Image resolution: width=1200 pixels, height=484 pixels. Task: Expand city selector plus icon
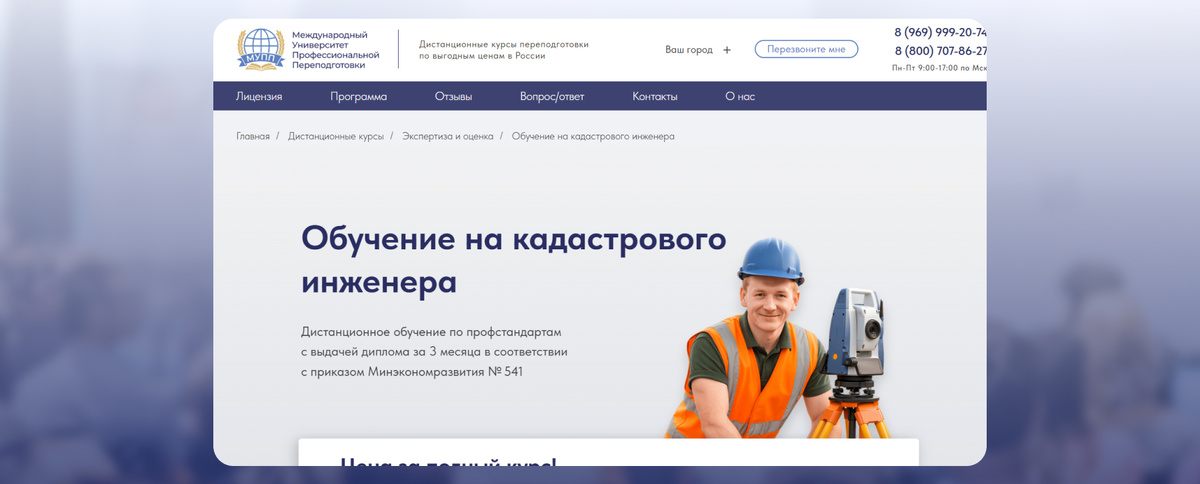coord(727,49)
